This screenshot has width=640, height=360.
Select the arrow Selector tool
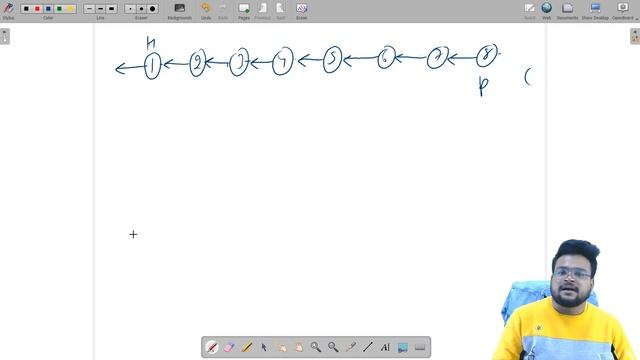tap(264, 347)
